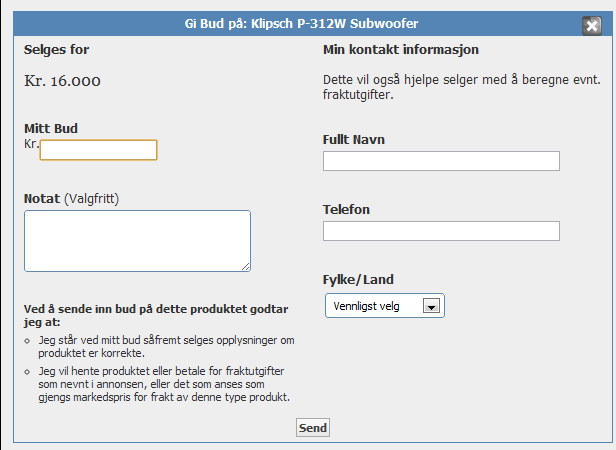Close the Gi Bud dialog

pos(591,26)
